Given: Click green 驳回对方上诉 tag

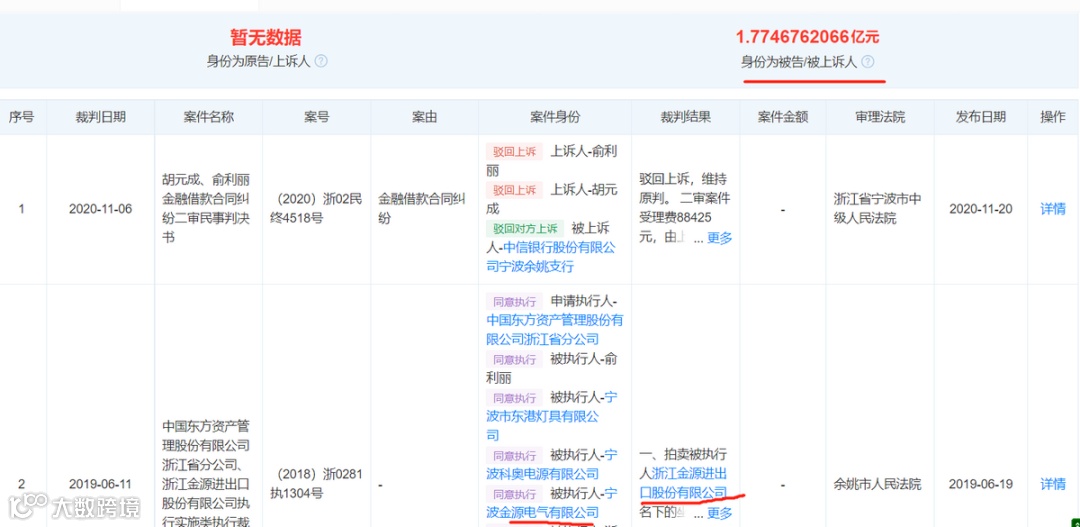Looking at the screenshot, I should [525, 229].
